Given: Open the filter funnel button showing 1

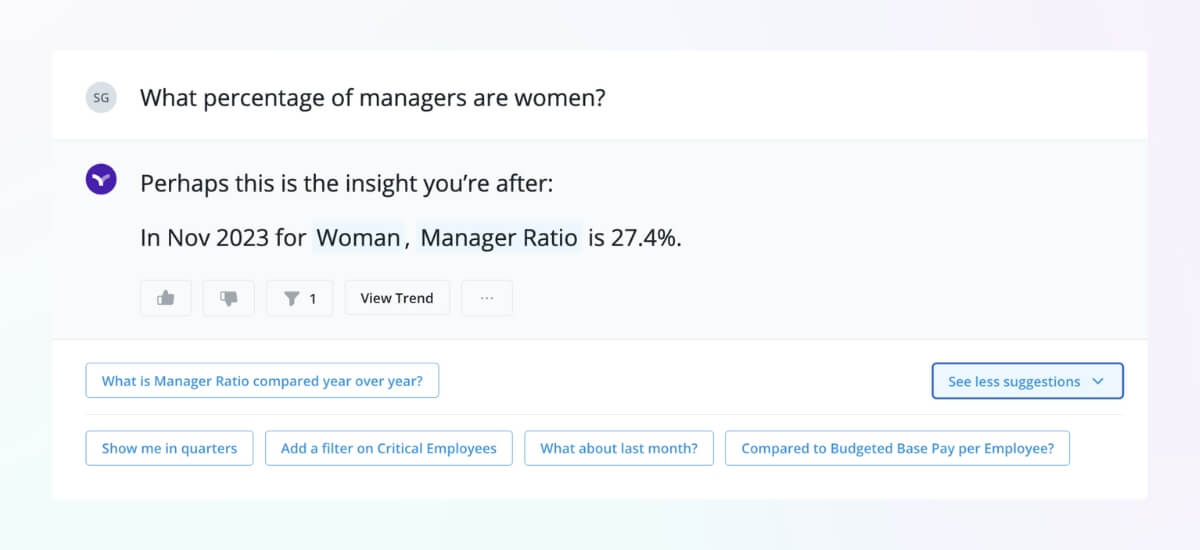Looking at the screenshot, I should 300,298.
